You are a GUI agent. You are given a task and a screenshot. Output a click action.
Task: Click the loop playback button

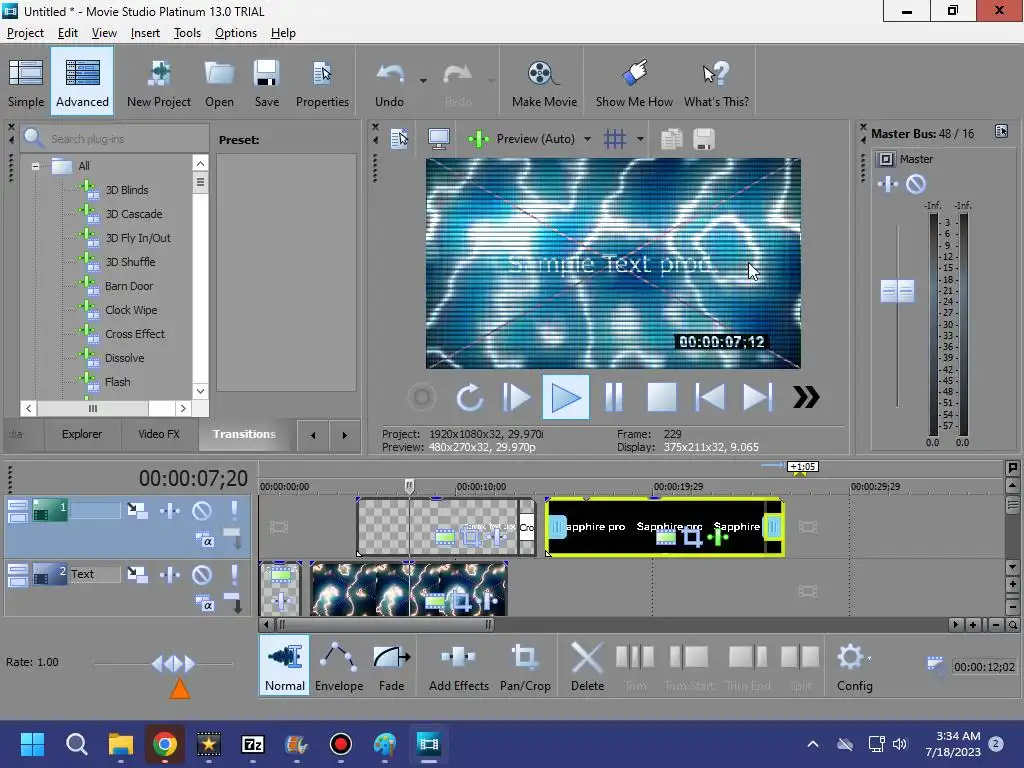coord(470,397)
